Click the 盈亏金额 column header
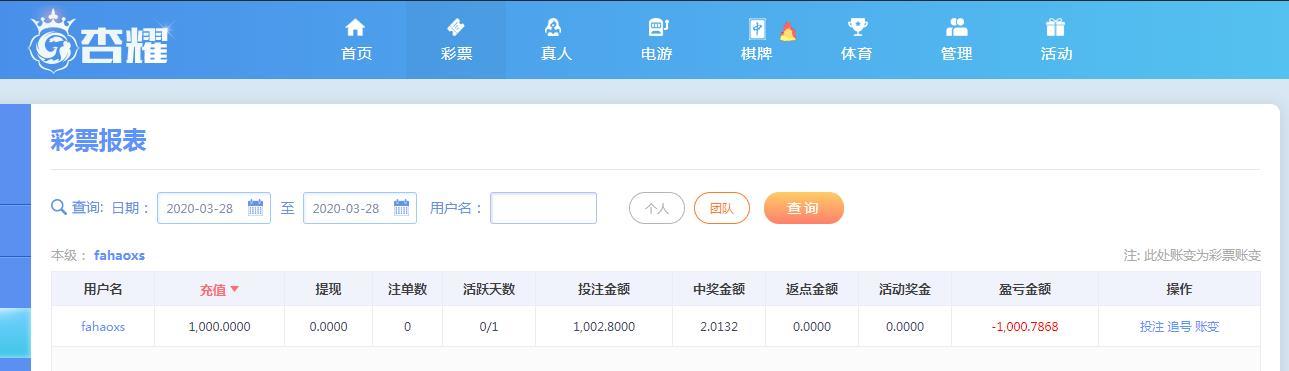Screen dimensions: 1289x371 pos(1025,289)
